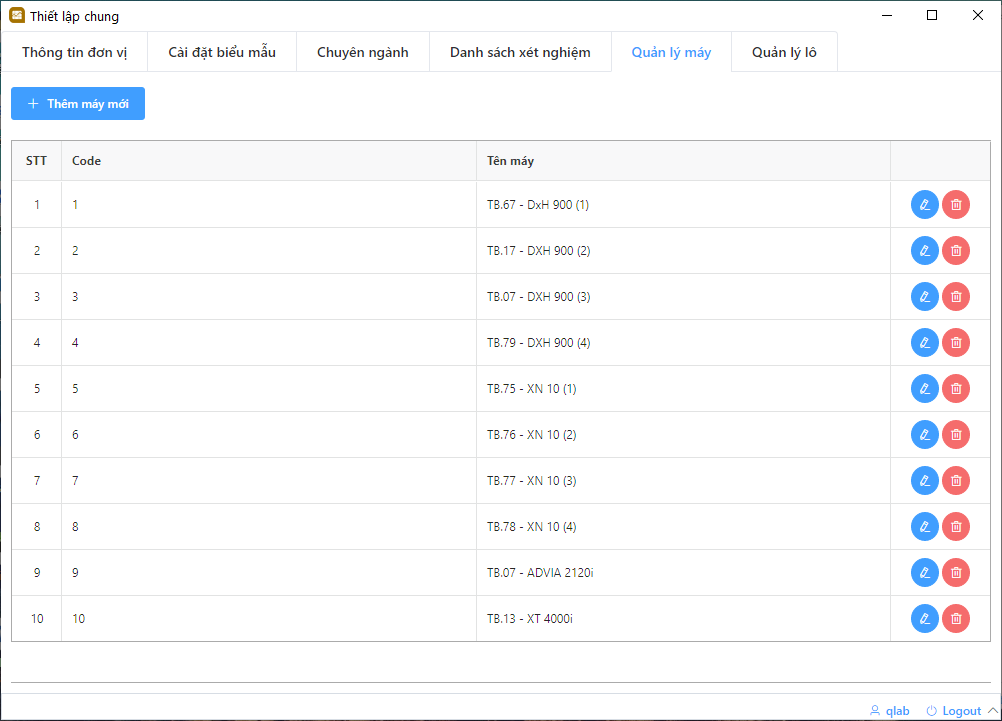Select the Quản lý máy tab
This screenshot has width=1002, height=721.
tap(671, 52)
